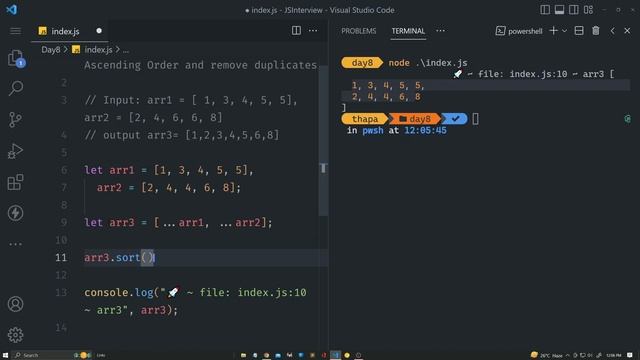Image resolution: width=640 pixels, height=360 pixels.
Task: Click Day8 breadcrumb segment
Action: [51, 50]
